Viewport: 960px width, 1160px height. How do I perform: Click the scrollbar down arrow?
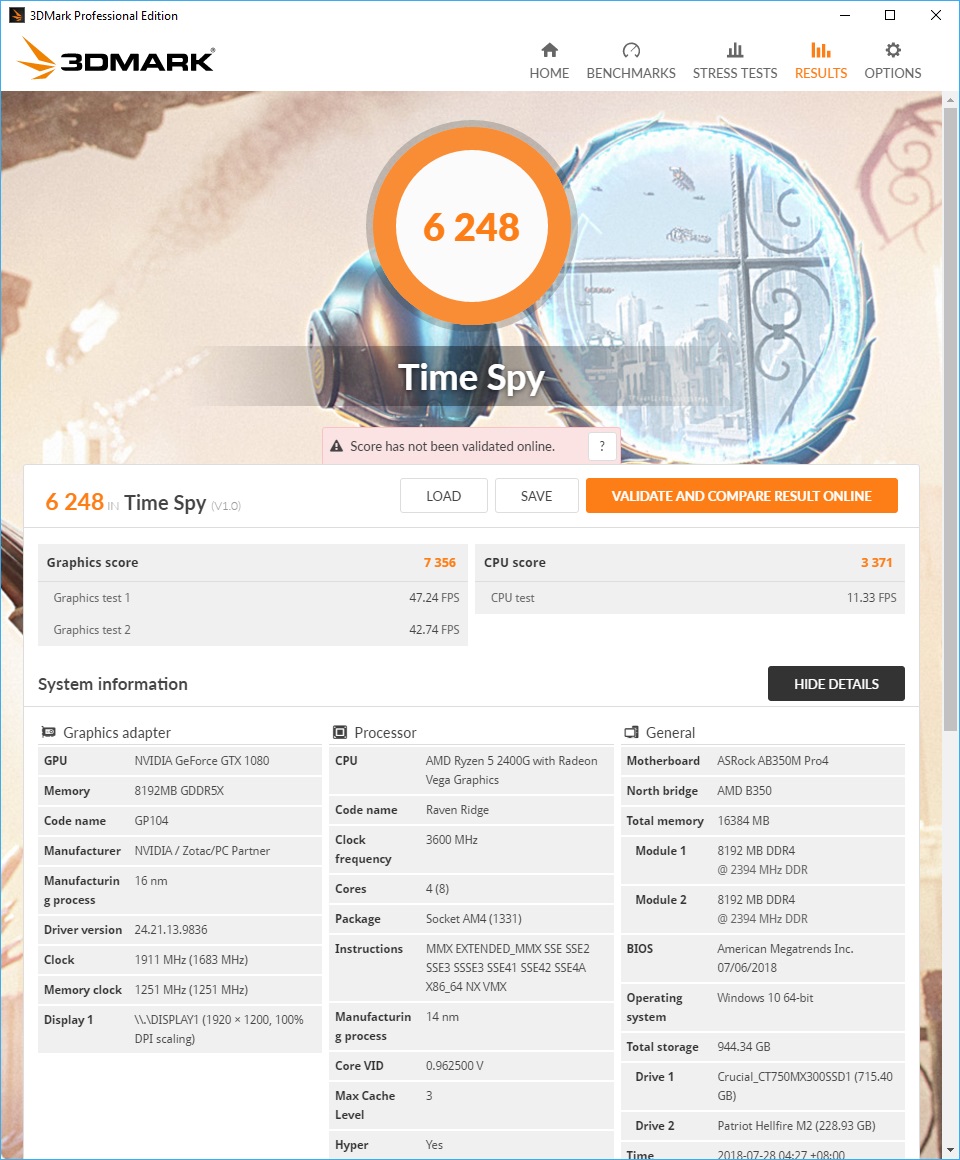[950, 1150]
